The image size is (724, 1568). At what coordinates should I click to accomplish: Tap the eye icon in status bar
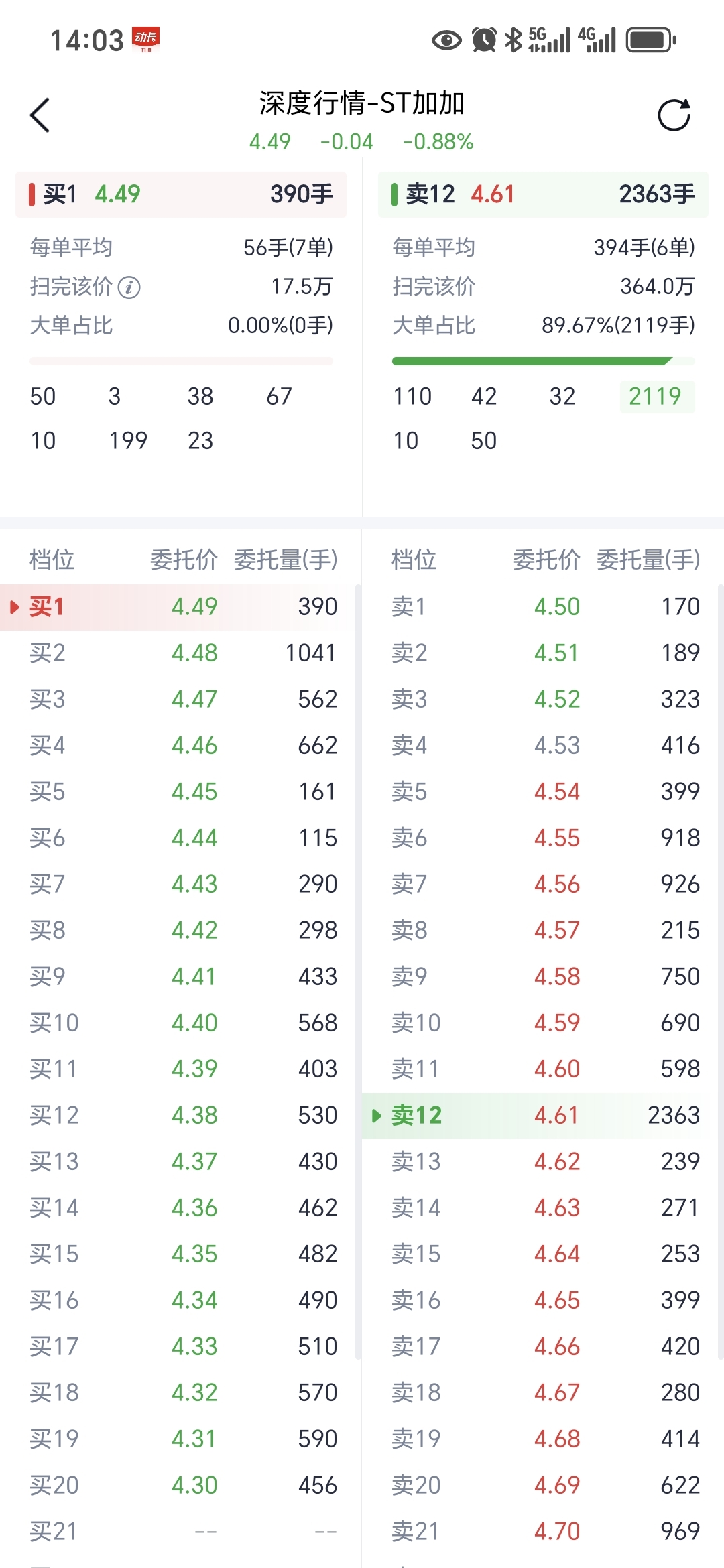click(446, 40)
